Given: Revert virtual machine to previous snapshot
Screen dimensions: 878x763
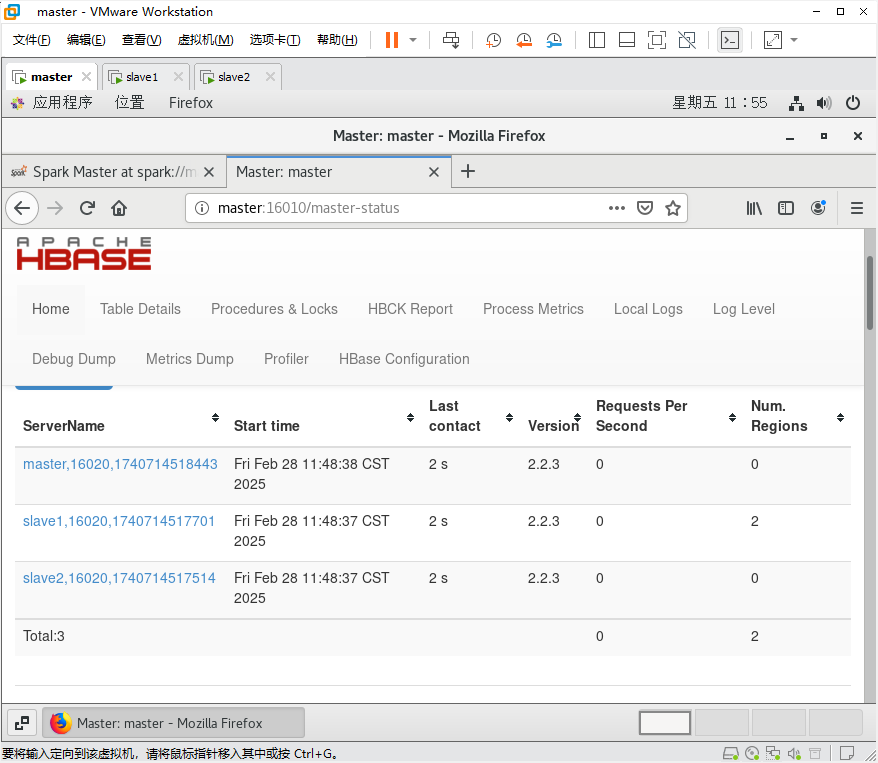Looking at the screenshot, I should tap(524, 40).
